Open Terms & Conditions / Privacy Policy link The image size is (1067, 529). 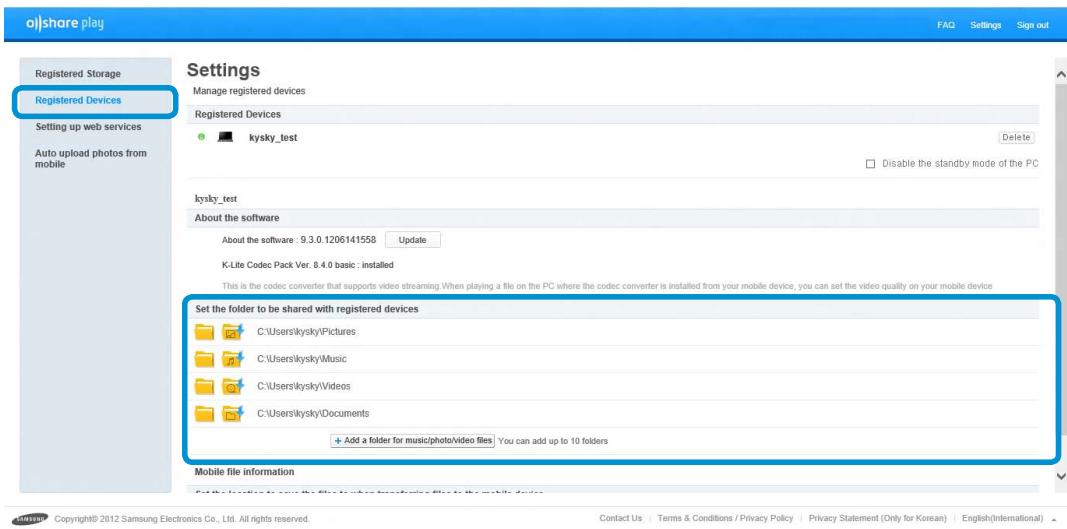(x=725, y=518)
